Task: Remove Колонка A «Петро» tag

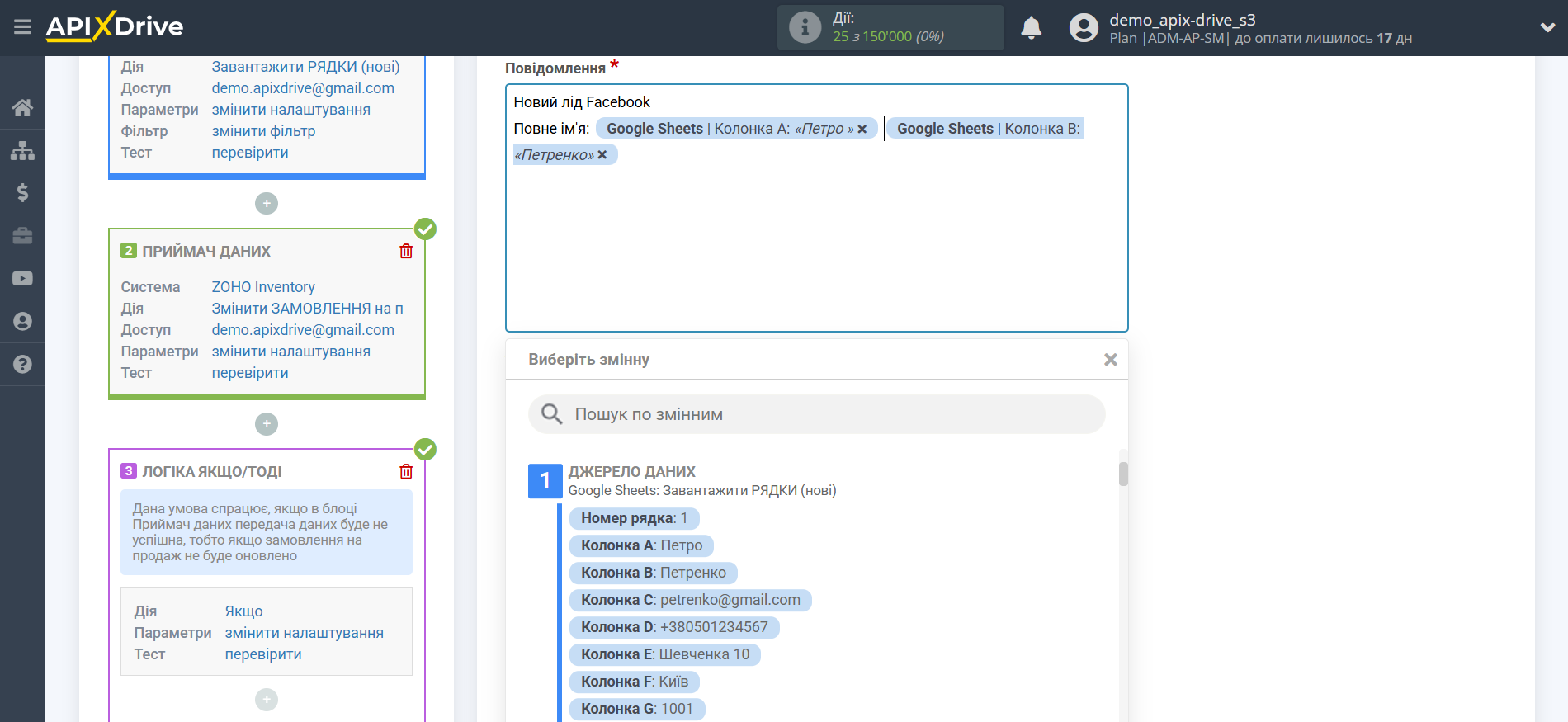Action: click(862, 129)
